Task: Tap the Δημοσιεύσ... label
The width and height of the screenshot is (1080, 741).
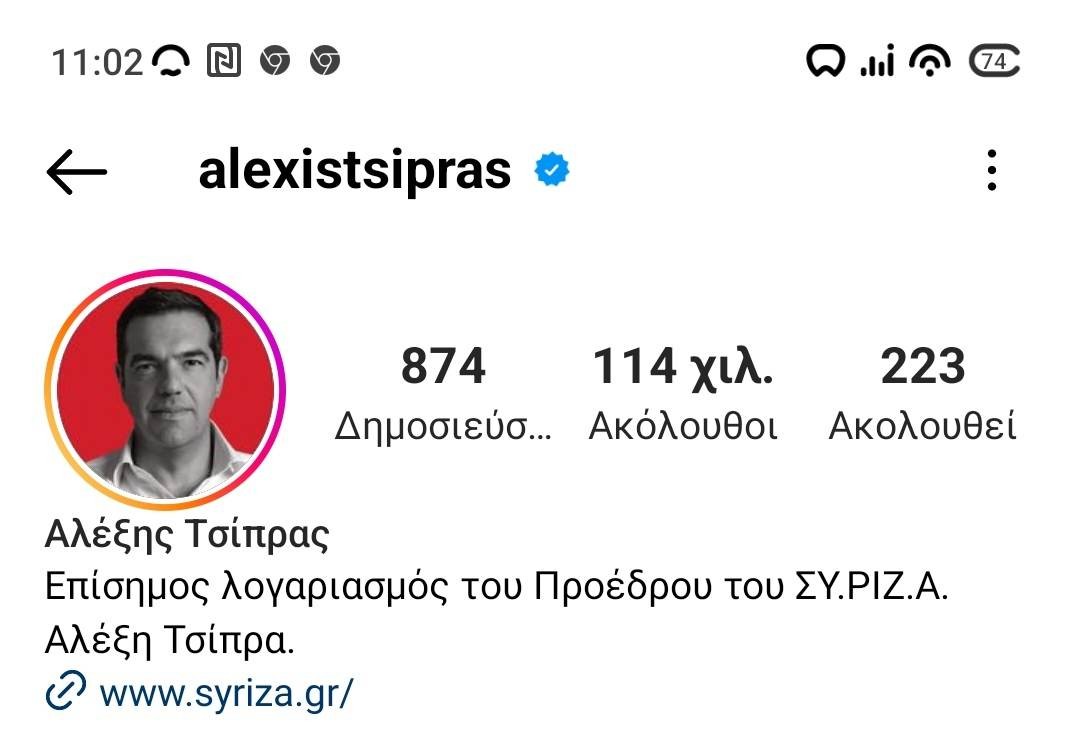Action: (x=443, y=426)
